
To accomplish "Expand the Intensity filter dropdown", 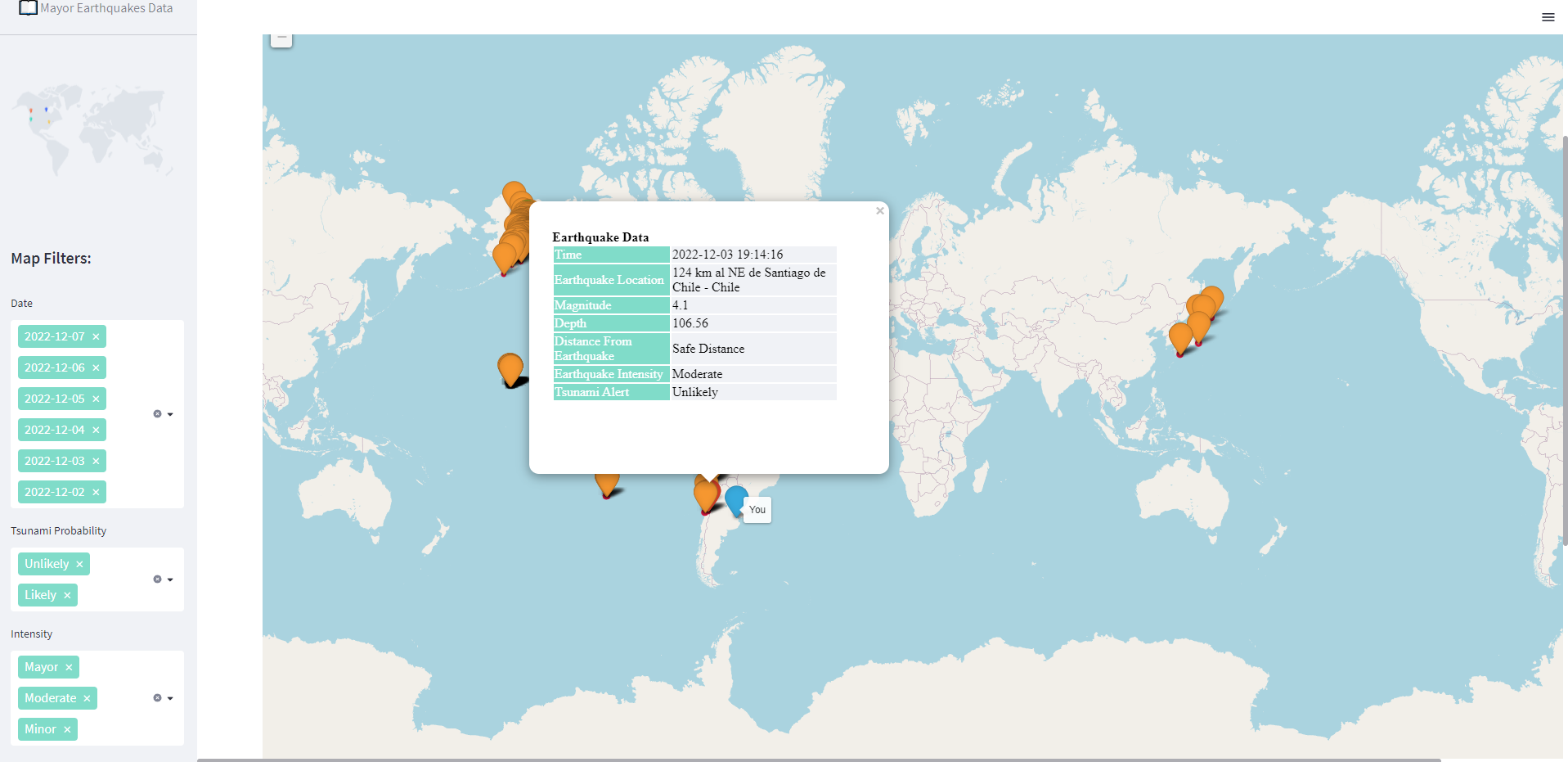I will coord(171,698).
